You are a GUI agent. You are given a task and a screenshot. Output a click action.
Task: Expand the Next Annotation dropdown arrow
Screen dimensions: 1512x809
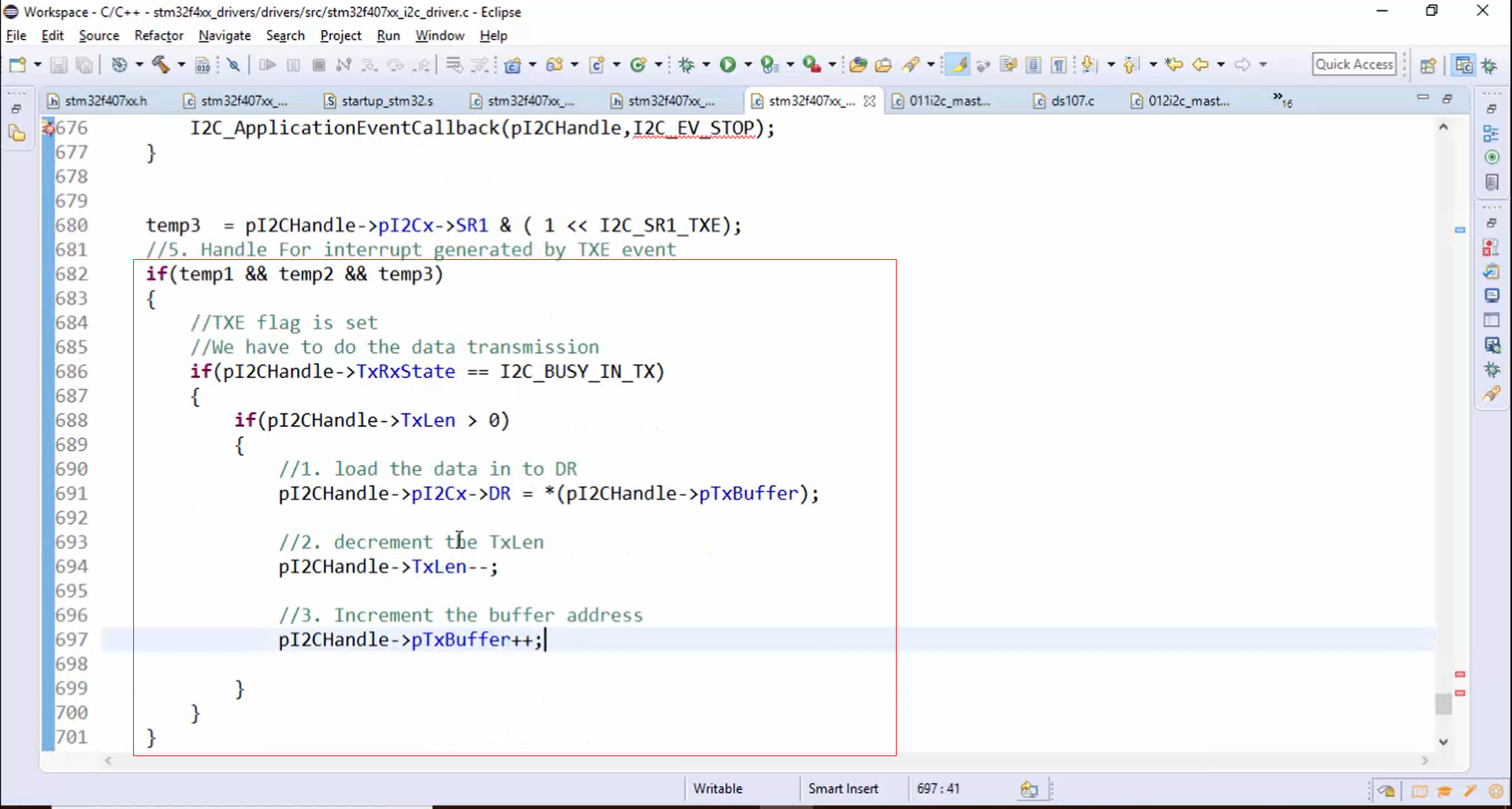pos(1111,65)
